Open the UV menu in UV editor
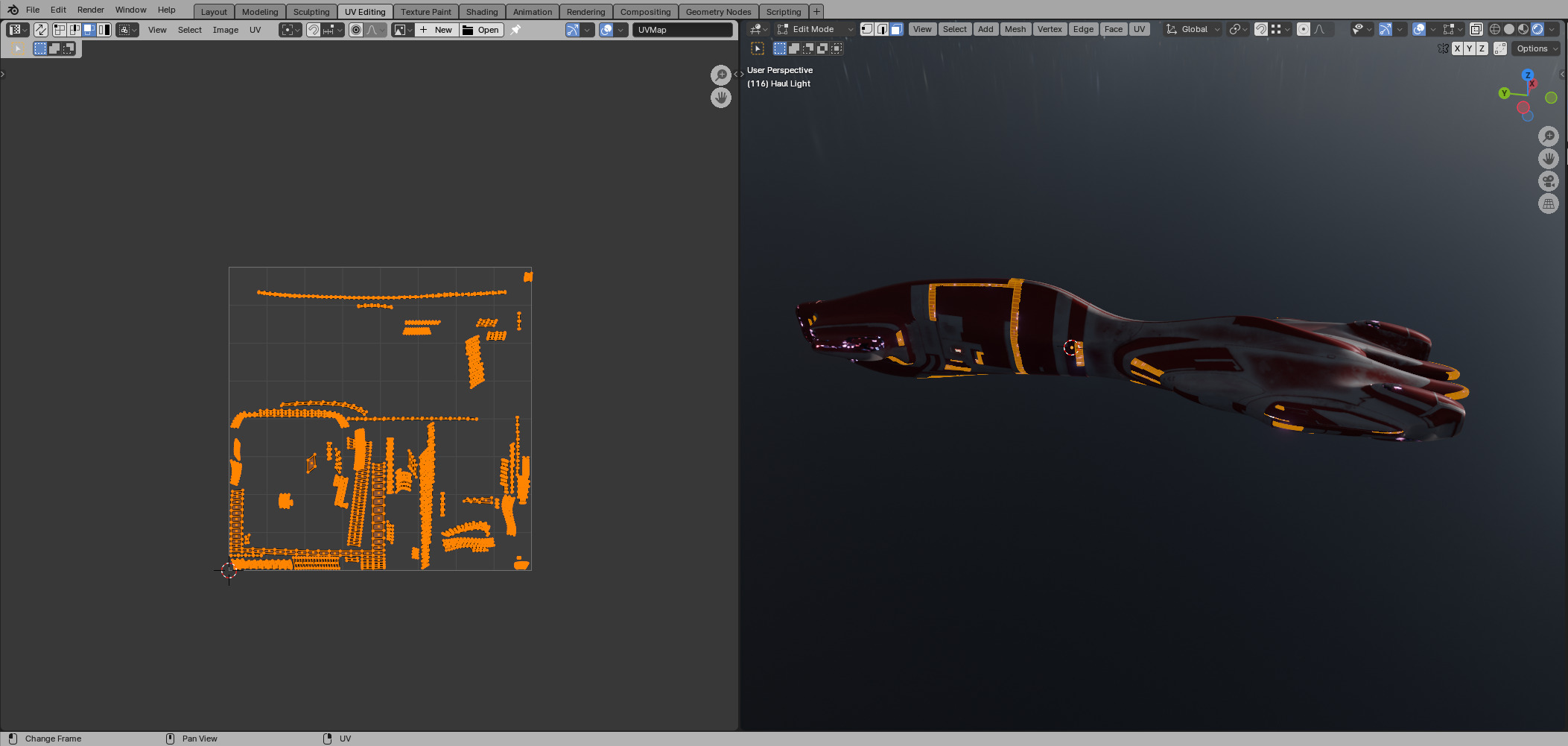Viewport: 1568px width, 746px height. pyautogui.click(x=255, y=30)
